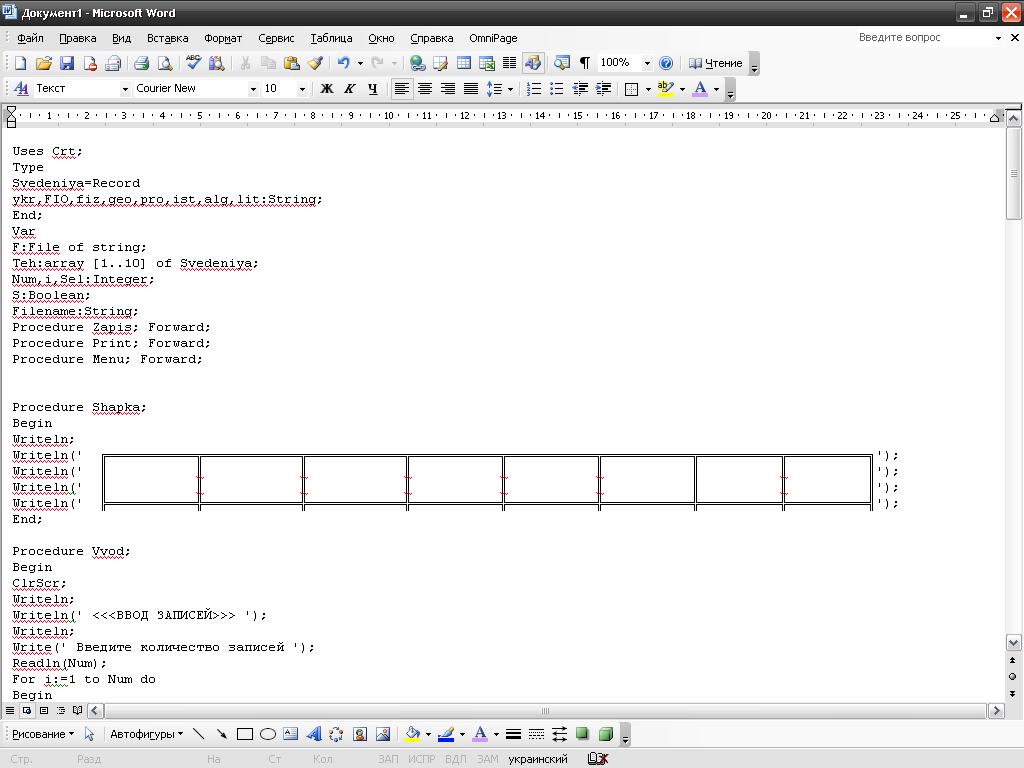
Task: Click the Введите вопрос help field
Action: (922, 38)
